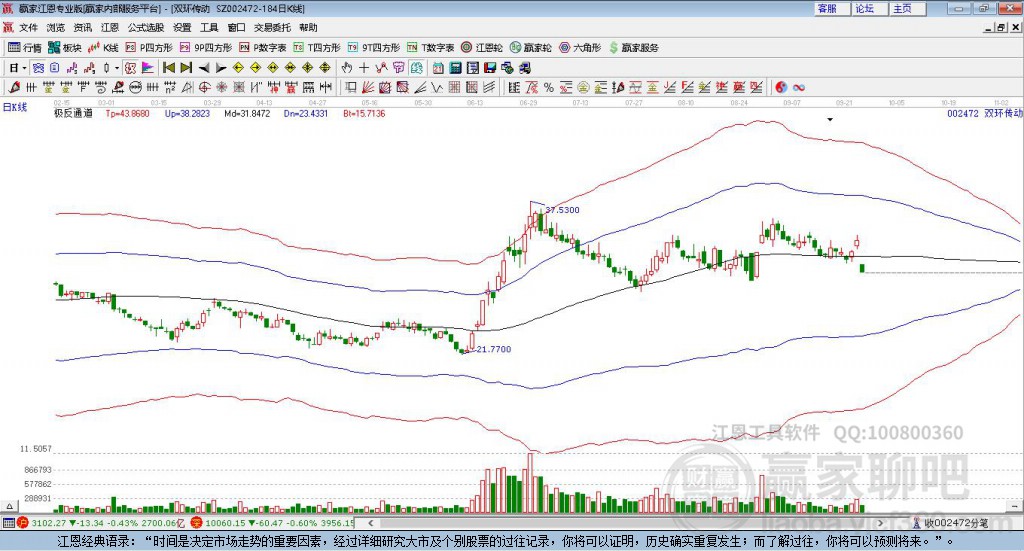This screenshot has height=551, width=1024.
Task: Jump to first bar with skip-start icon
Action: click(168, 68)
